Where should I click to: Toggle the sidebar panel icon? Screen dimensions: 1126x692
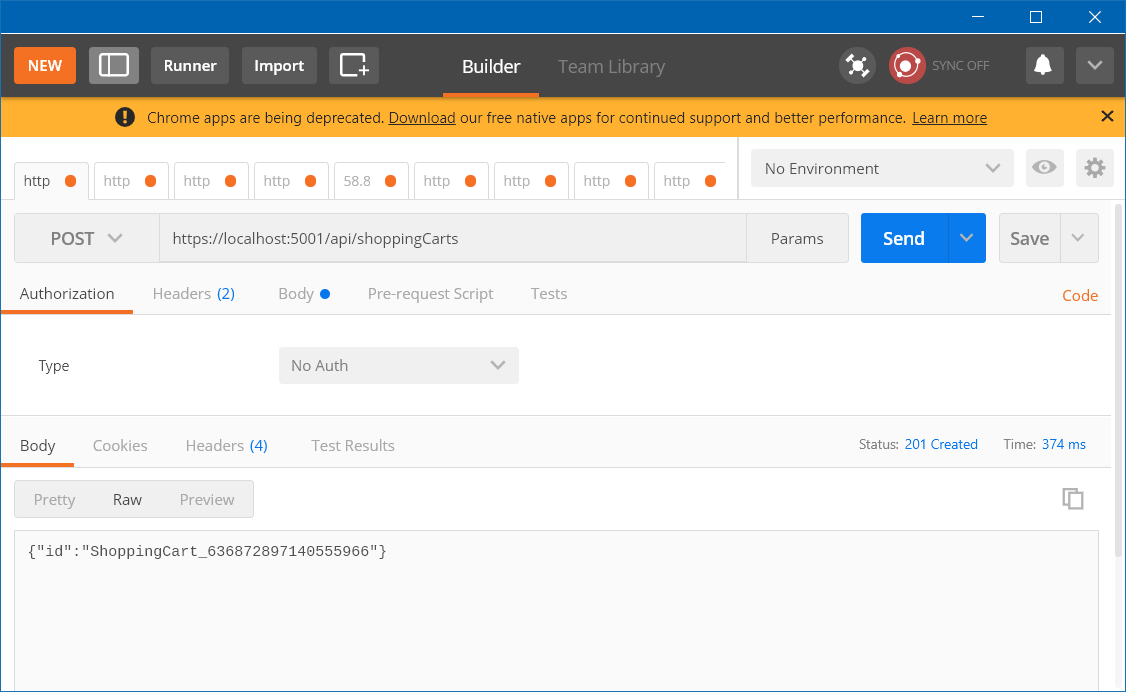(x=113, y=65)
